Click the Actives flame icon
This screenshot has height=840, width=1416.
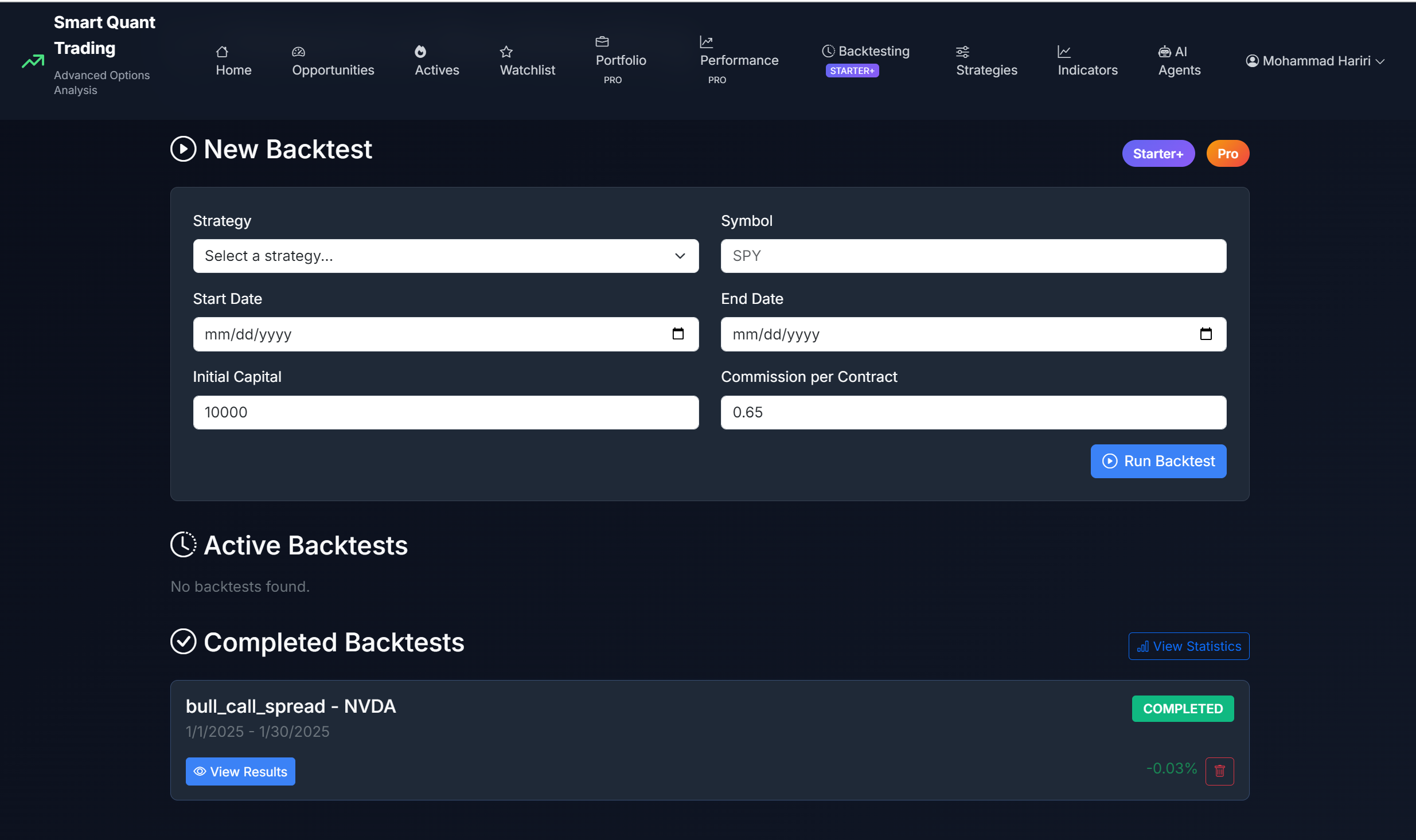click(422, 51)
